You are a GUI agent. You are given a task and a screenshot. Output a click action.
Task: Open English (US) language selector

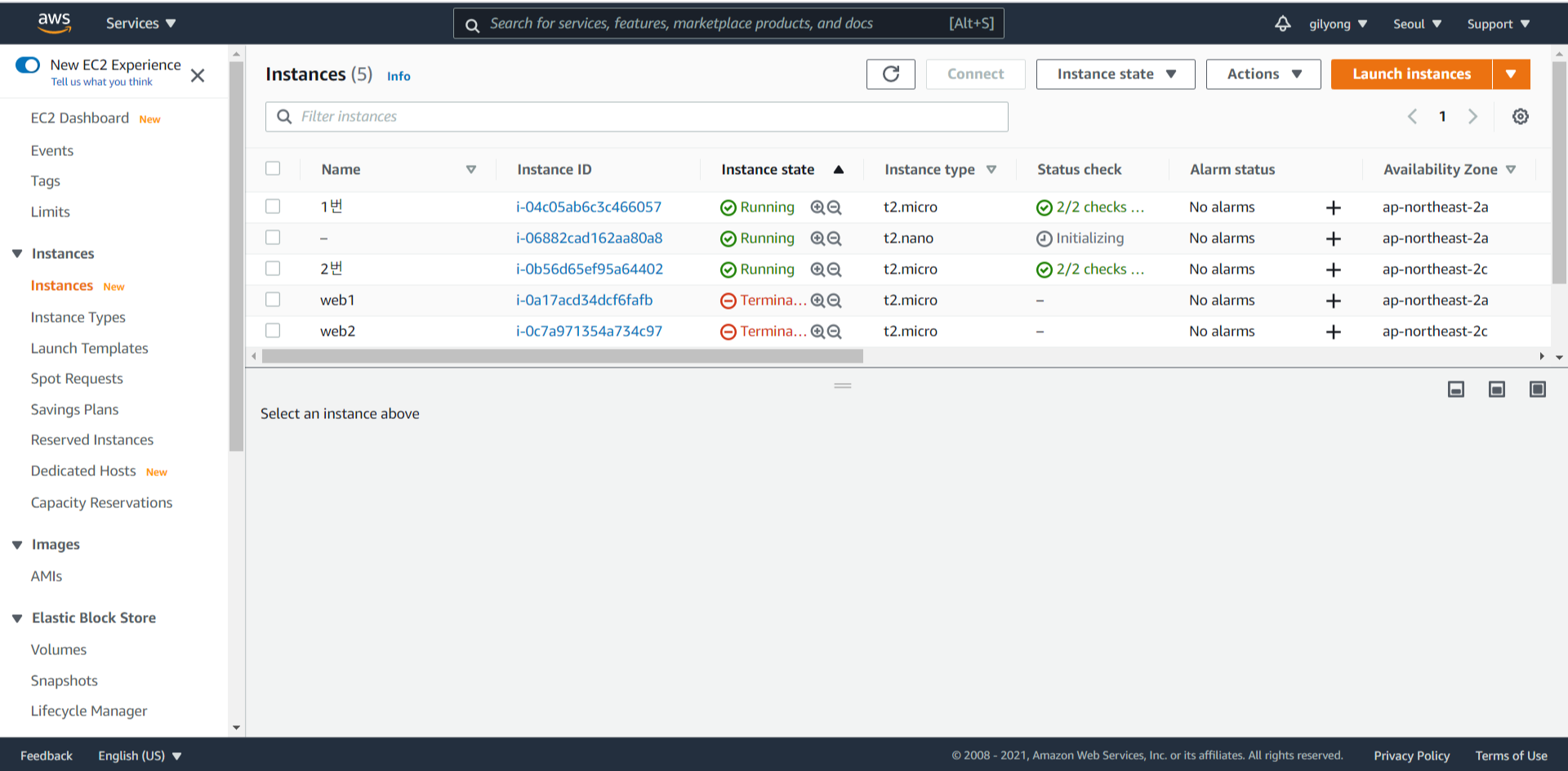[140, 755]
